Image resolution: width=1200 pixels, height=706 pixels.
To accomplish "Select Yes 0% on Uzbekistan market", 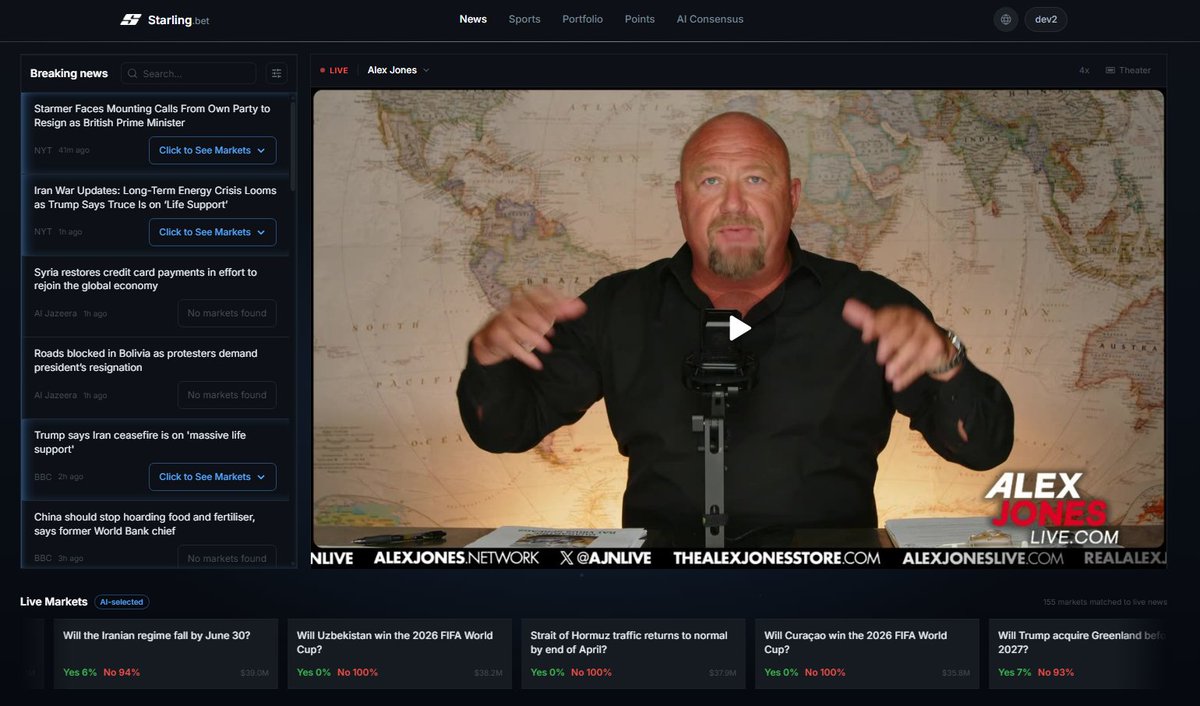I will coord(314,672).
